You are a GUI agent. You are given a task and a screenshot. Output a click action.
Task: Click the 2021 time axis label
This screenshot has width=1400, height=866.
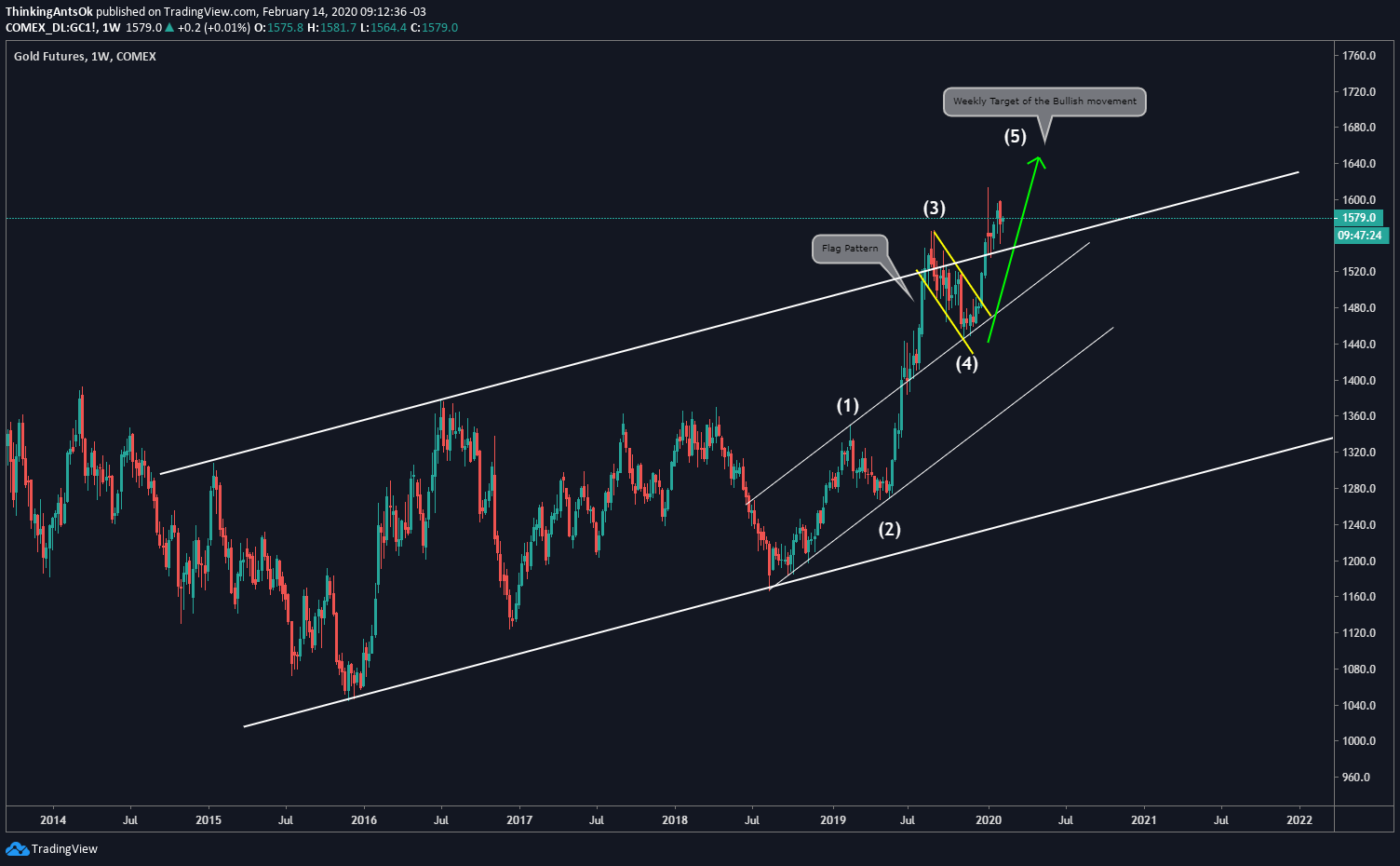pyautogui.click(x=1144, y=820)
